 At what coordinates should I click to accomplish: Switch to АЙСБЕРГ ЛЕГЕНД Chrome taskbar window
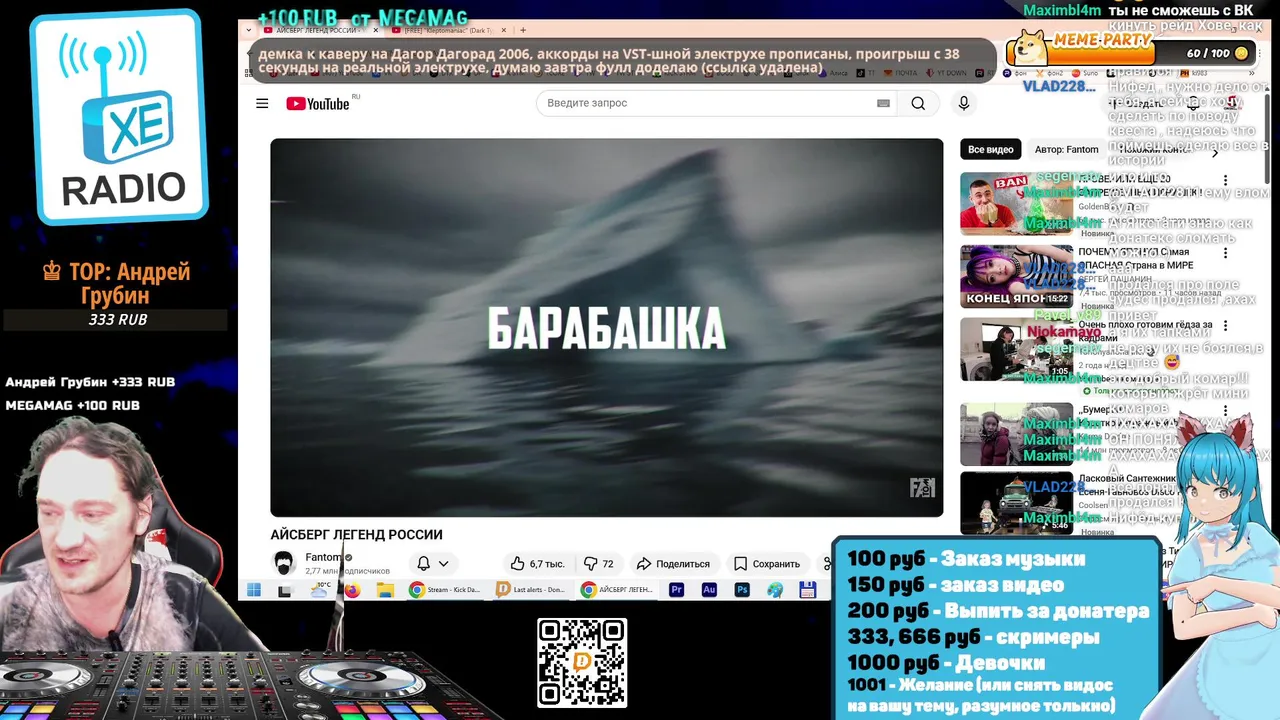tap(618, 590)
